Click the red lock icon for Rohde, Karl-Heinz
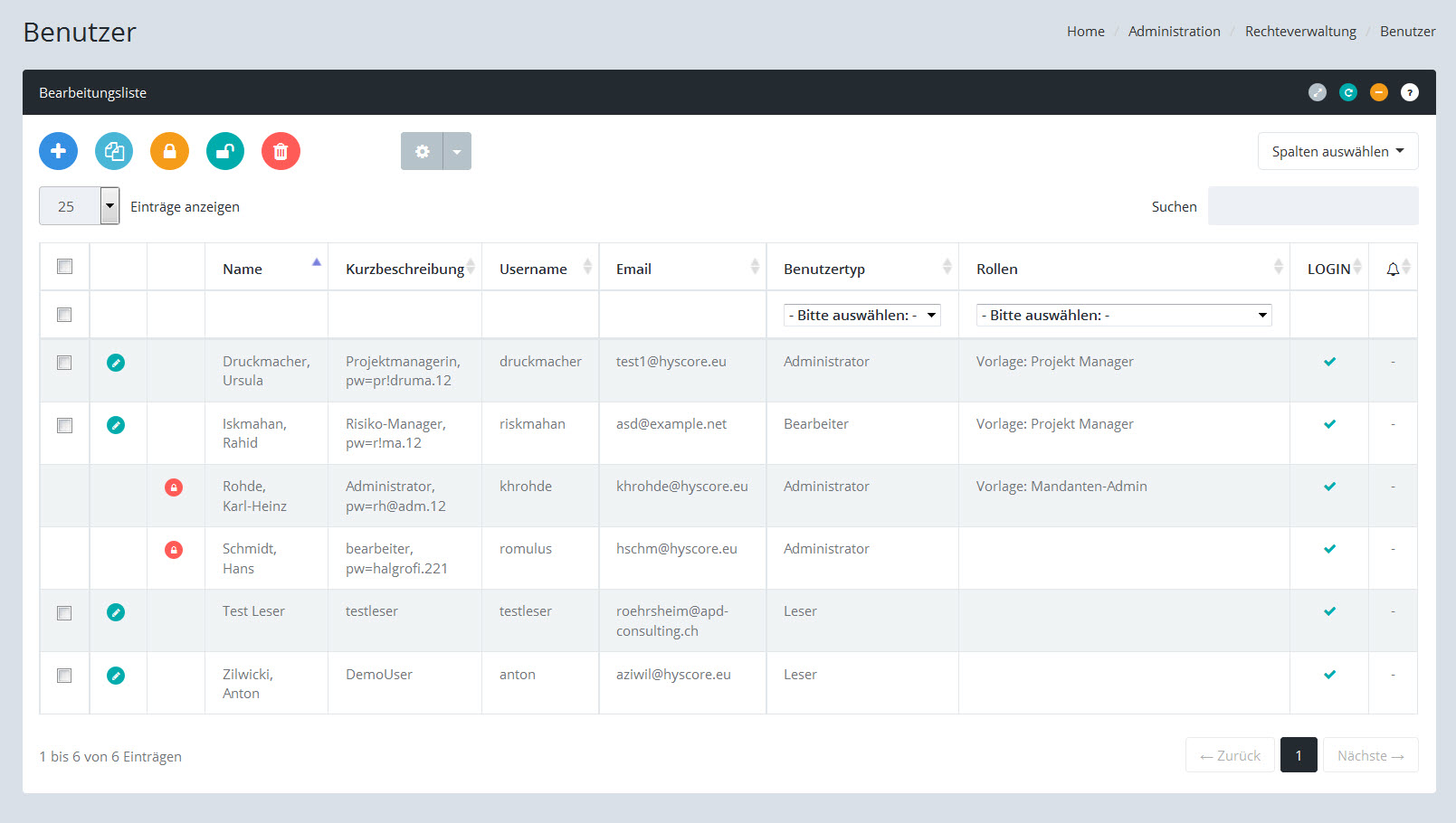This screenshot has width=1456, height=823. [x=174, y=487]
